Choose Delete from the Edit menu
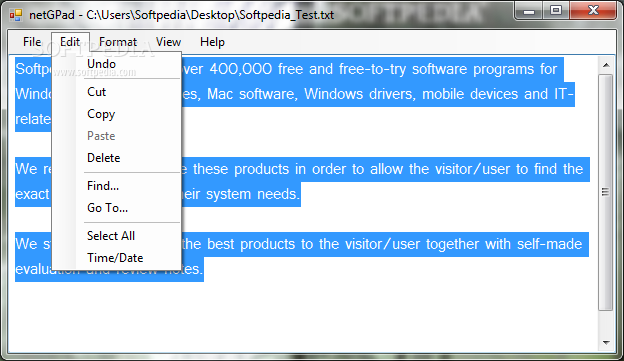Viewport: 624px width, 361px height. (117, 158)
